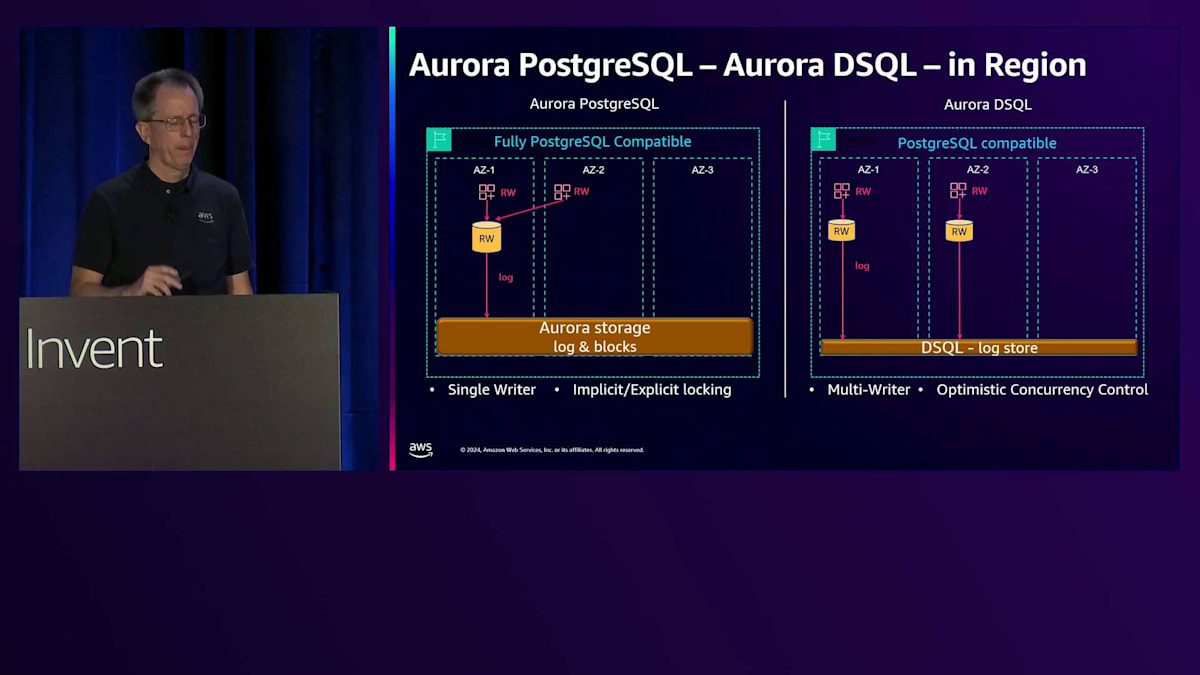Click the Optimistic Concurrency Control bullet

tap(1042, 390)
